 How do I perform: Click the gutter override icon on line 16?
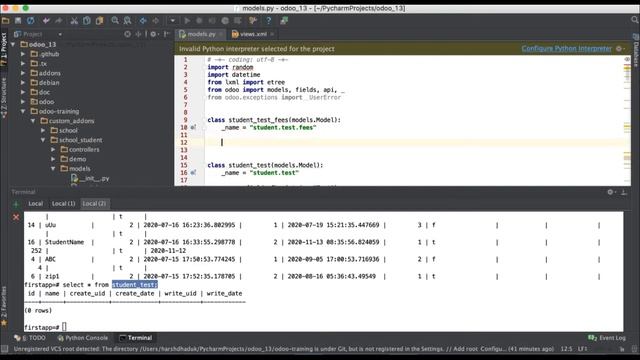point(193,173)
